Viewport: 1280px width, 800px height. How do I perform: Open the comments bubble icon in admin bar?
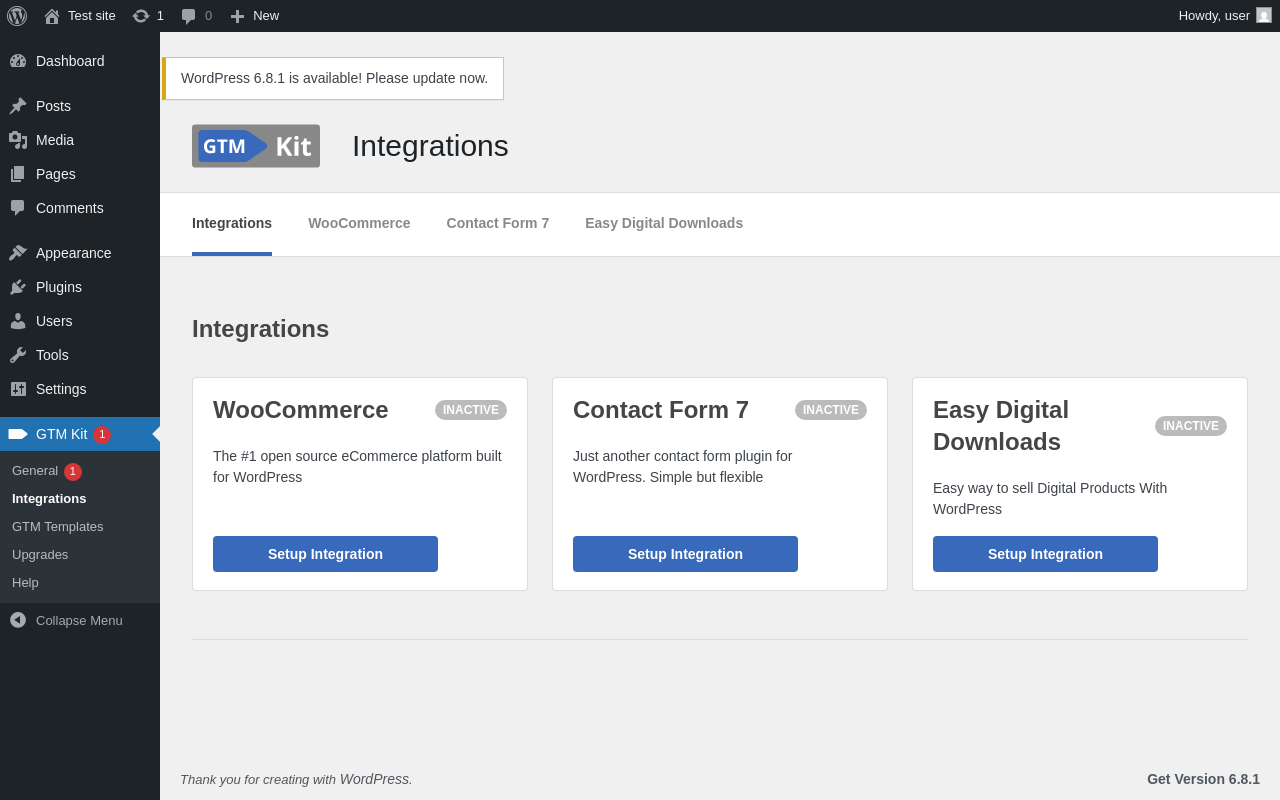point(189,16)
